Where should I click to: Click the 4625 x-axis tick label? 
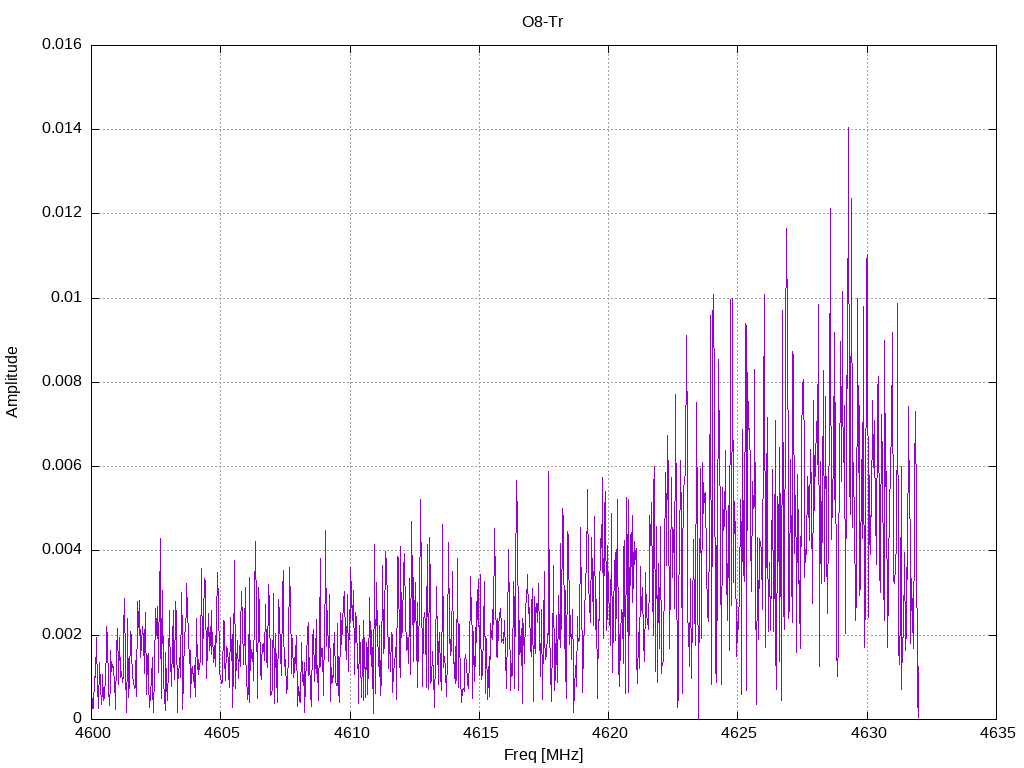(x=737, y=733)
